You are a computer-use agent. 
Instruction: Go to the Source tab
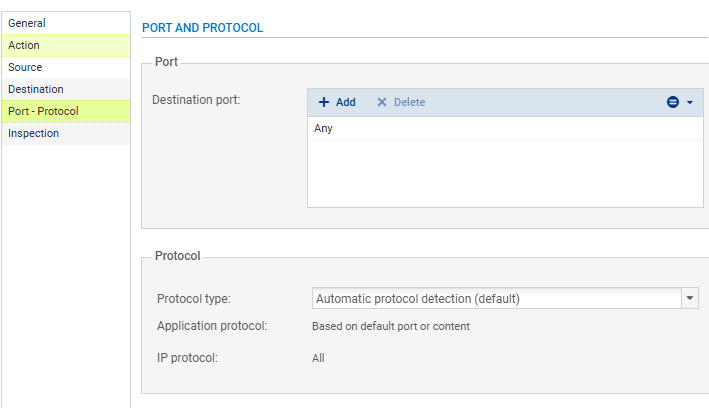tap(25, 67)
